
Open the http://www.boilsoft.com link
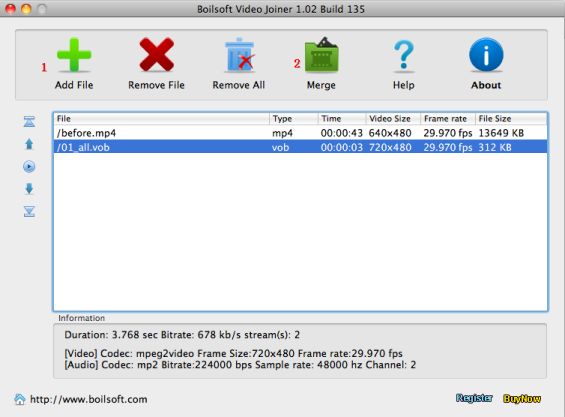coord(89,399)
